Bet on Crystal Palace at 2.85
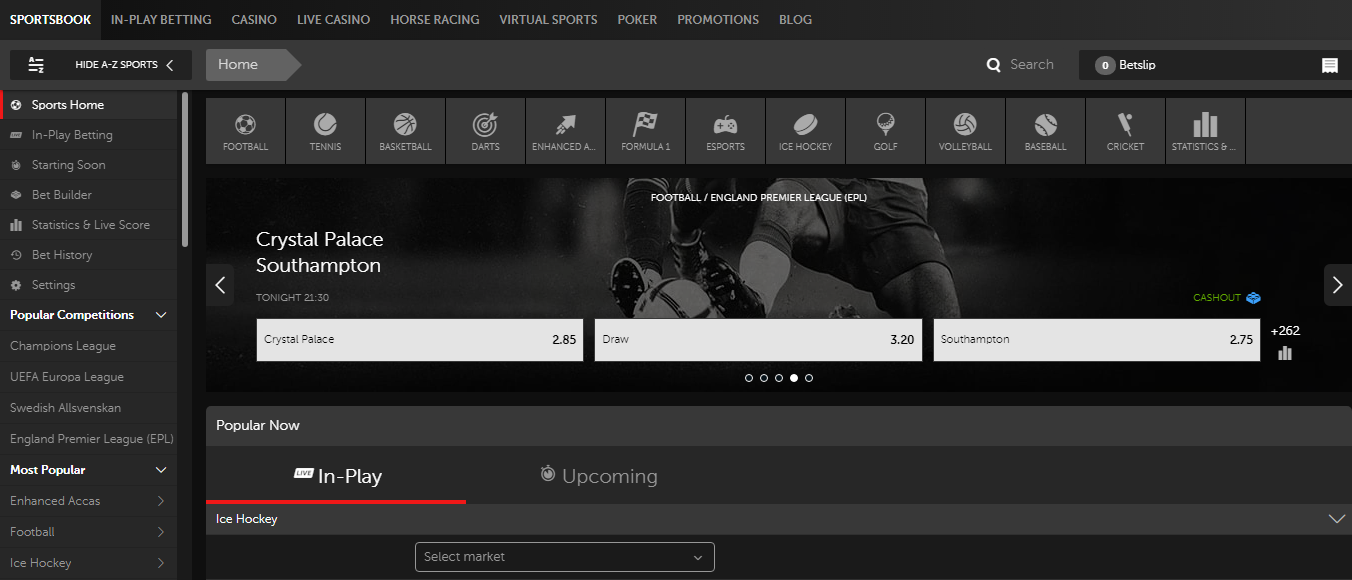This screenshot has height=580, width=1352. coord(420,340)
